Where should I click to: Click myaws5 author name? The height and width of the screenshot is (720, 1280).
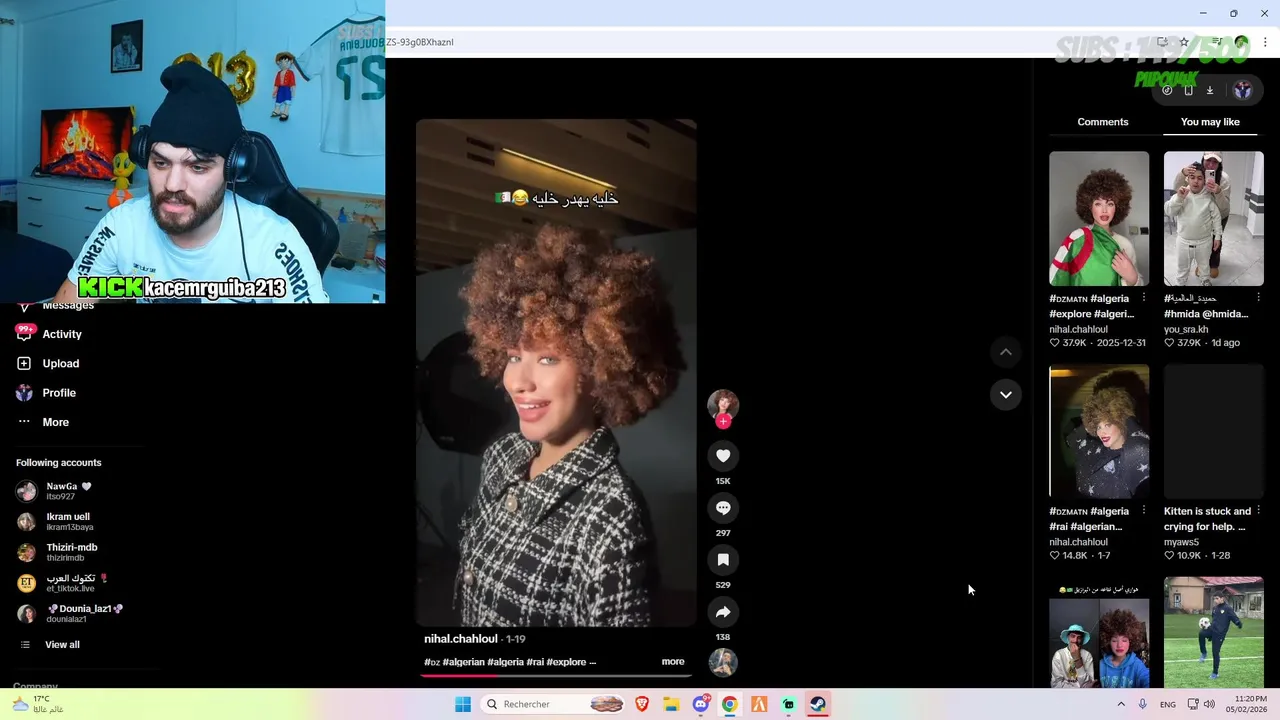1181,542
